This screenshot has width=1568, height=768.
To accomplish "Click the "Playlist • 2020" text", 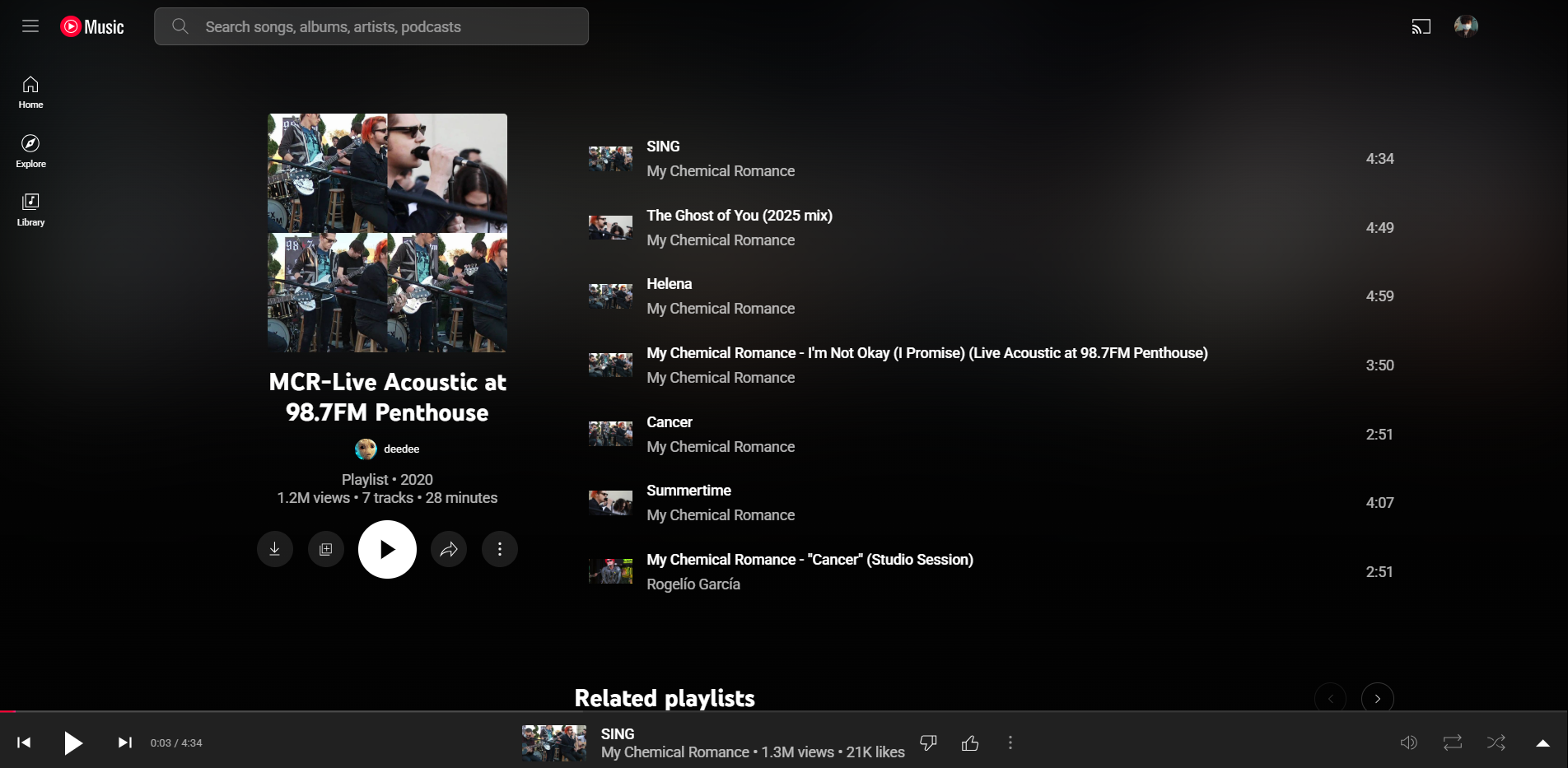I will [387, 480].
